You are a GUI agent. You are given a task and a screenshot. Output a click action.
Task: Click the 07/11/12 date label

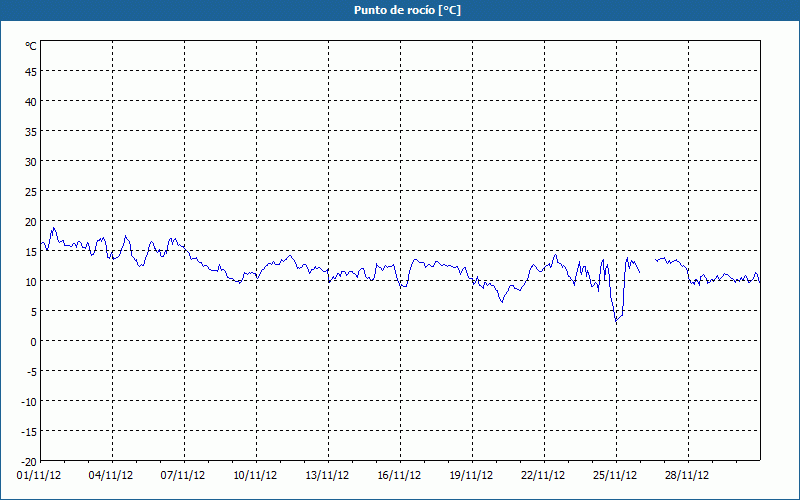(x=183, y=476)
